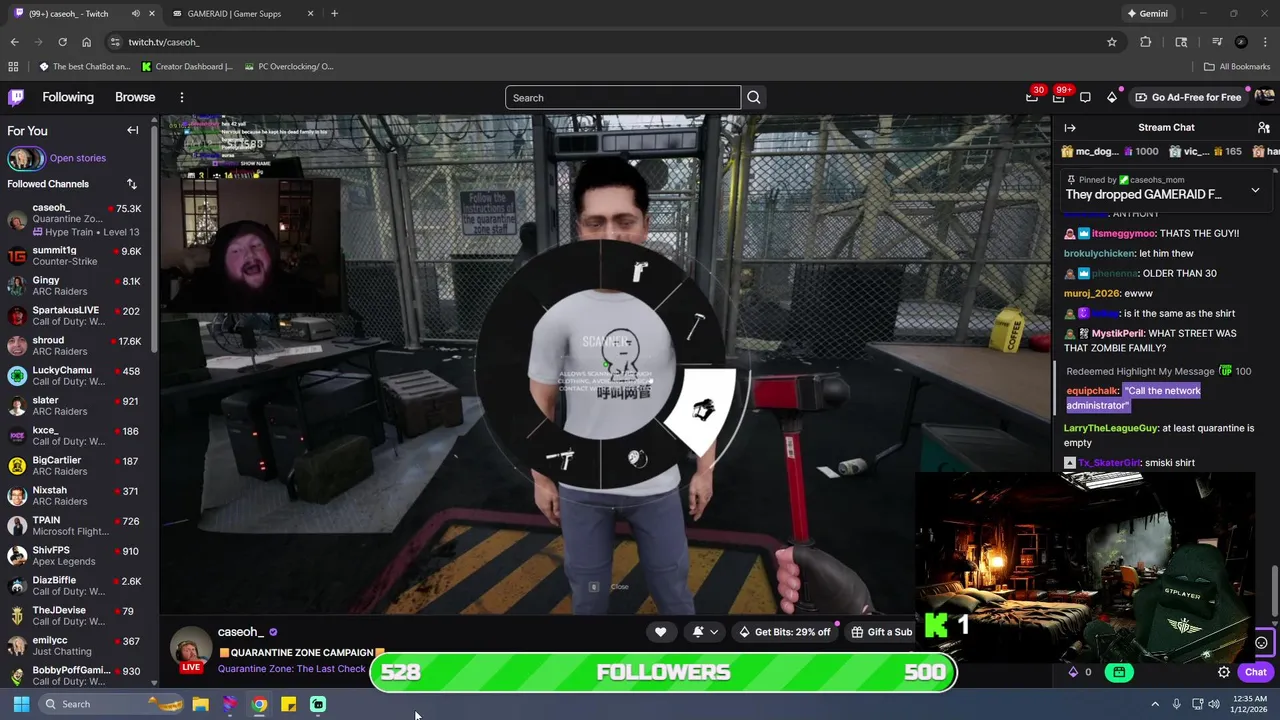
Task: Open PC Overclocking bookmark
Action: [x=288, y=67]
